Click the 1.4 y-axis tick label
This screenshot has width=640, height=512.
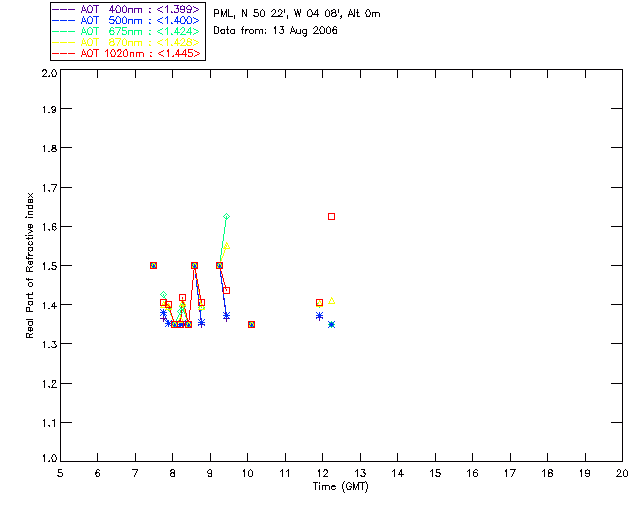pos(49,305)
